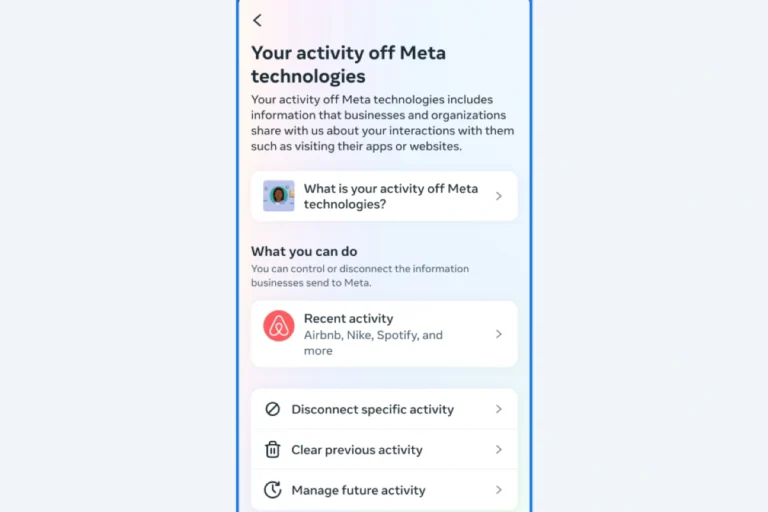768x512 pixels.
Task: Click the clock icon for future activity
Action: pyautogui.click(x=272, y=490)
